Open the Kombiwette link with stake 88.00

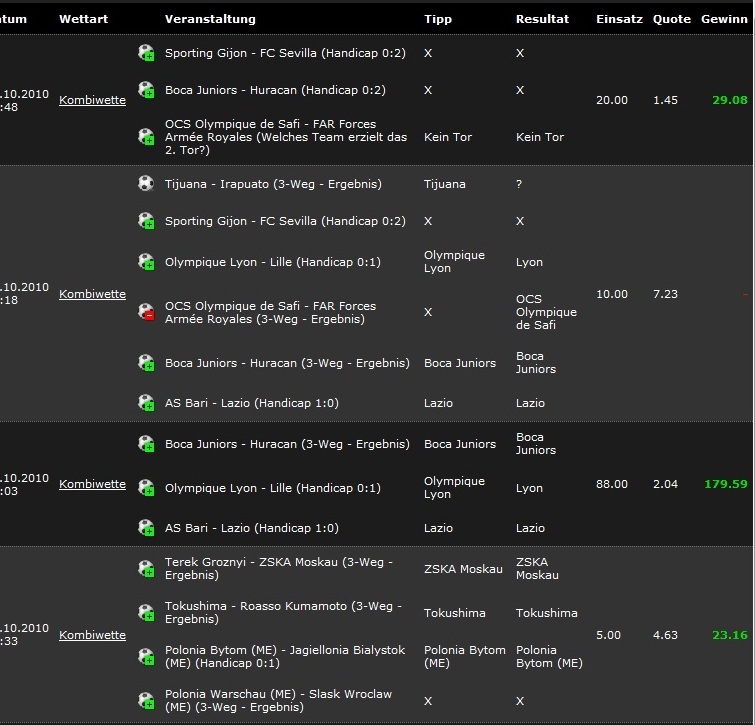[x=92, y=484]
